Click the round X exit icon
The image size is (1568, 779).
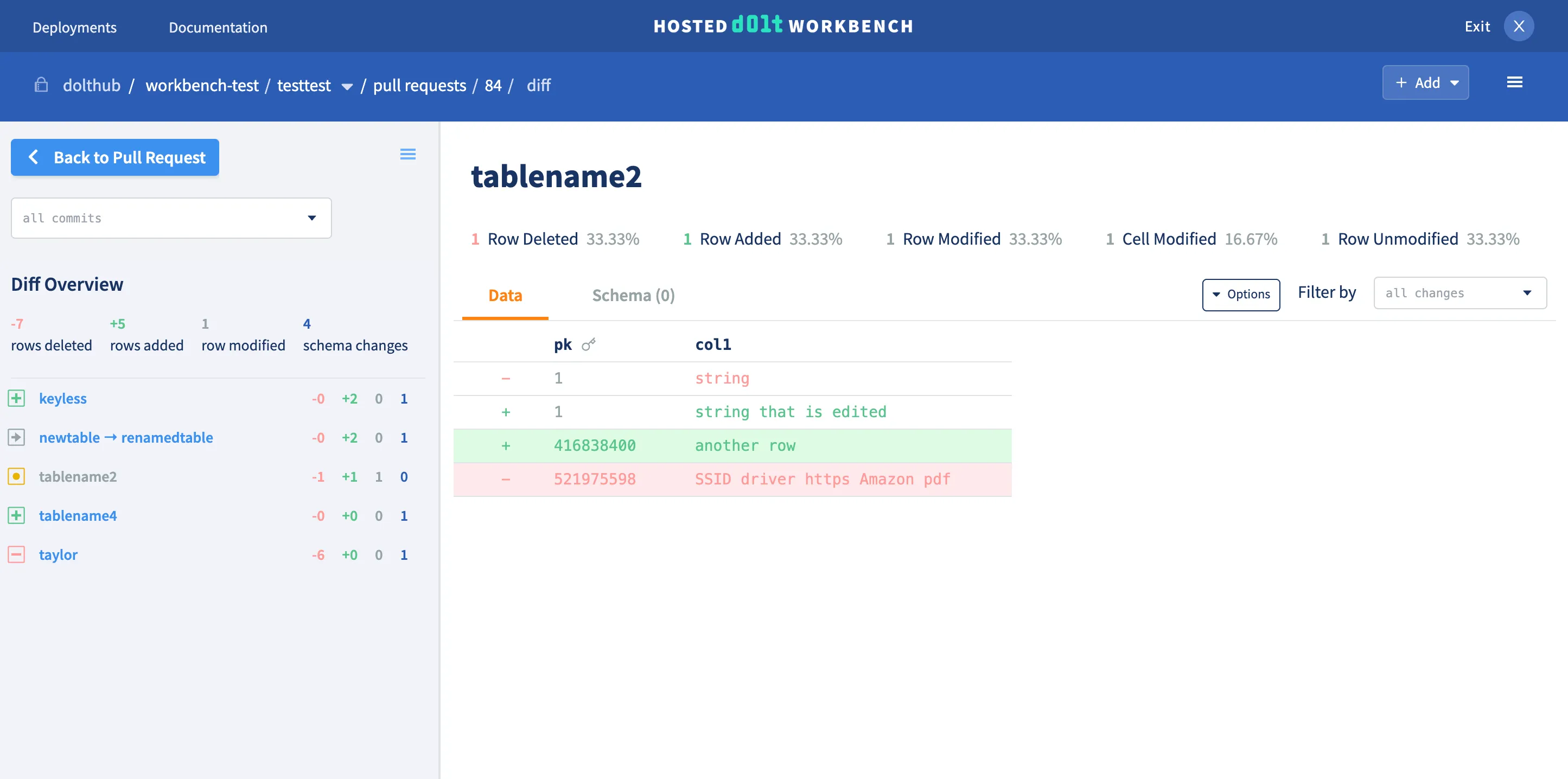(x=1518, y=26)
